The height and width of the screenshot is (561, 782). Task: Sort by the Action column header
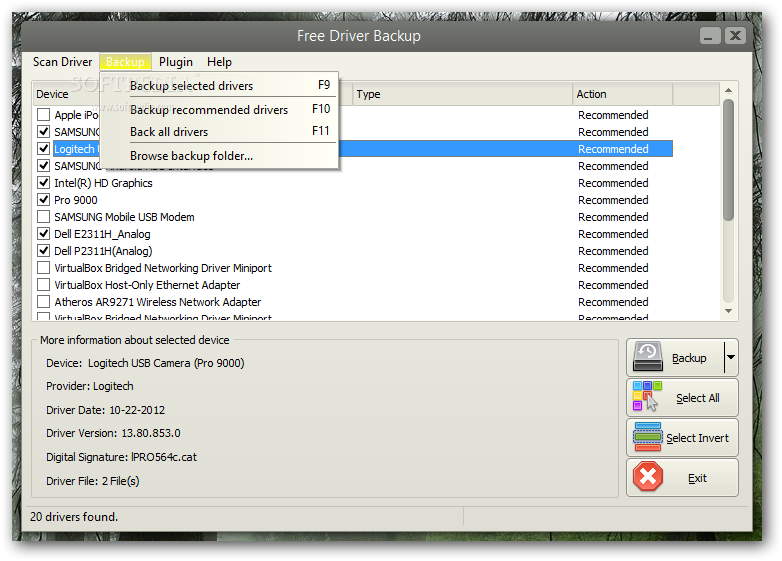(622, 94)
